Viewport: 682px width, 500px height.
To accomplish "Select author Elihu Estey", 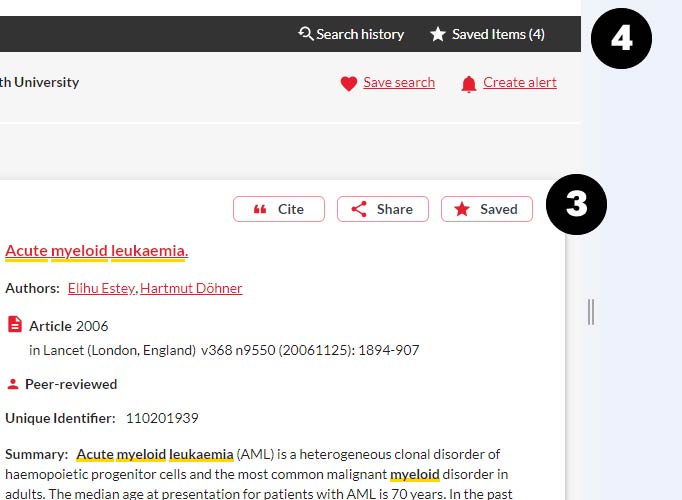I will pos(101,288).
